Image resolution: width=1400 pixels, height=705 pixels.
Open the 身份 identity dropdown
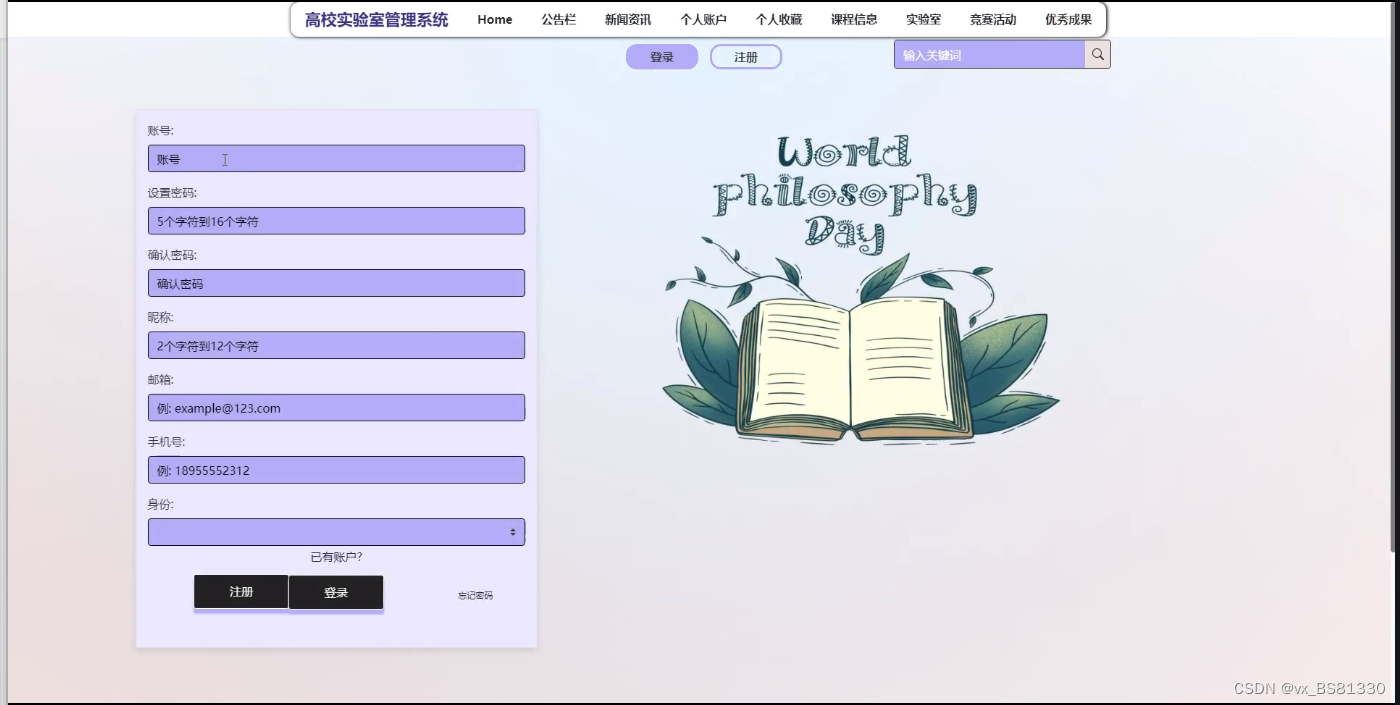pyautogui.click(x=336, y=532)
